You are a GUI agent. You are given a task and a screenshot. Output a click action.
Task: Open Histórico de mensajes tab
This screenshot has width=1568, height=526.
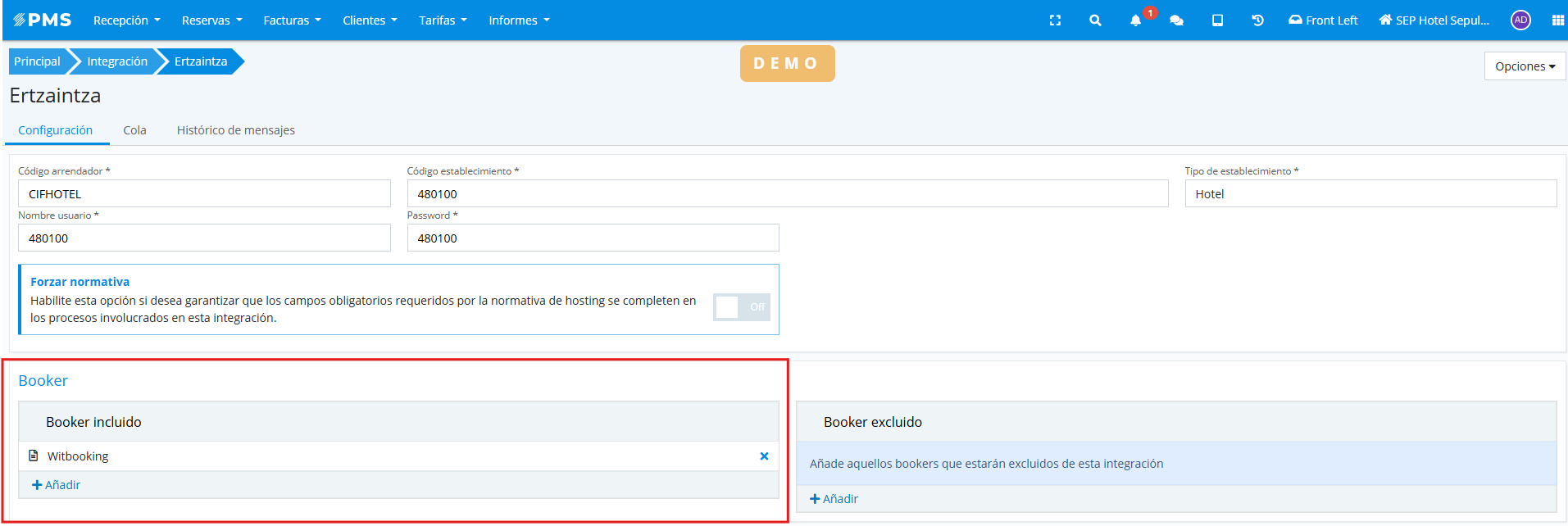pyautogui.click(x=235, y=130)
